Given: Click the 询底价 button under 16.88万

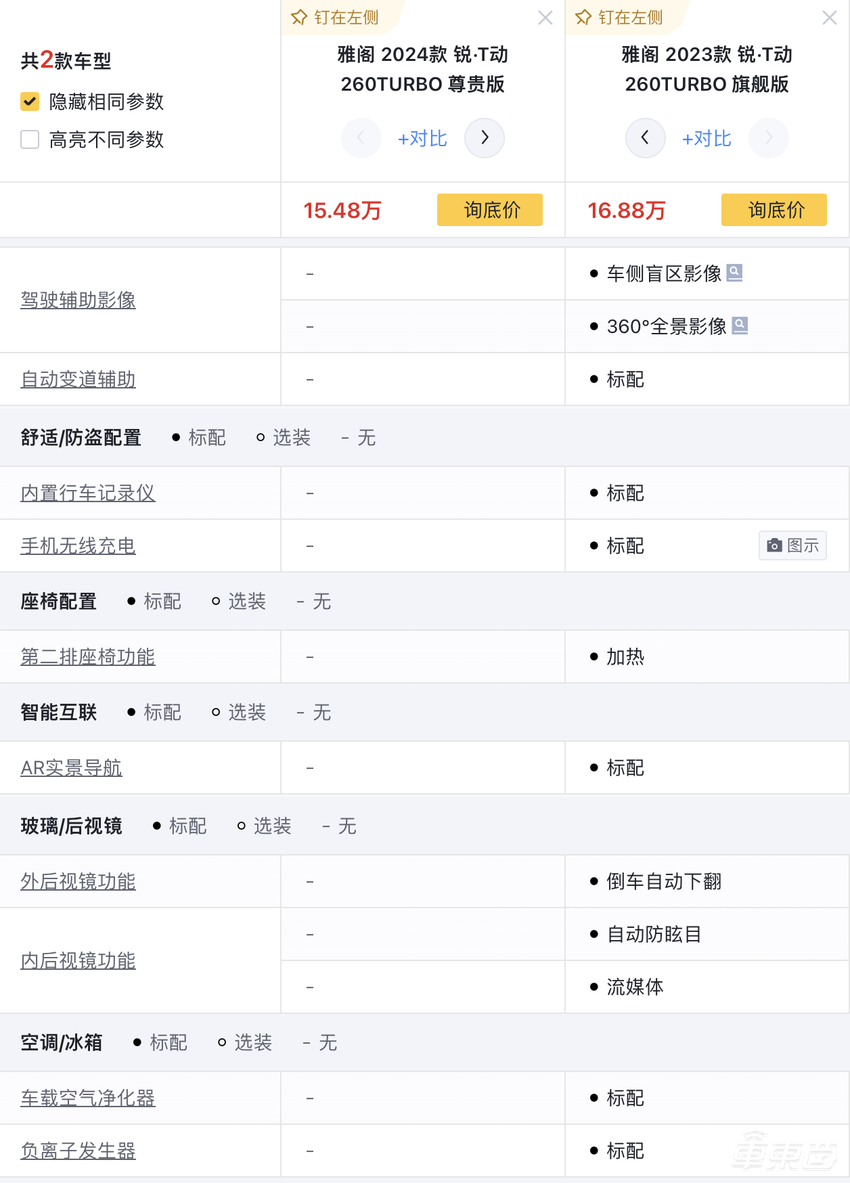Looking at the screenshot, I should 774,210.
